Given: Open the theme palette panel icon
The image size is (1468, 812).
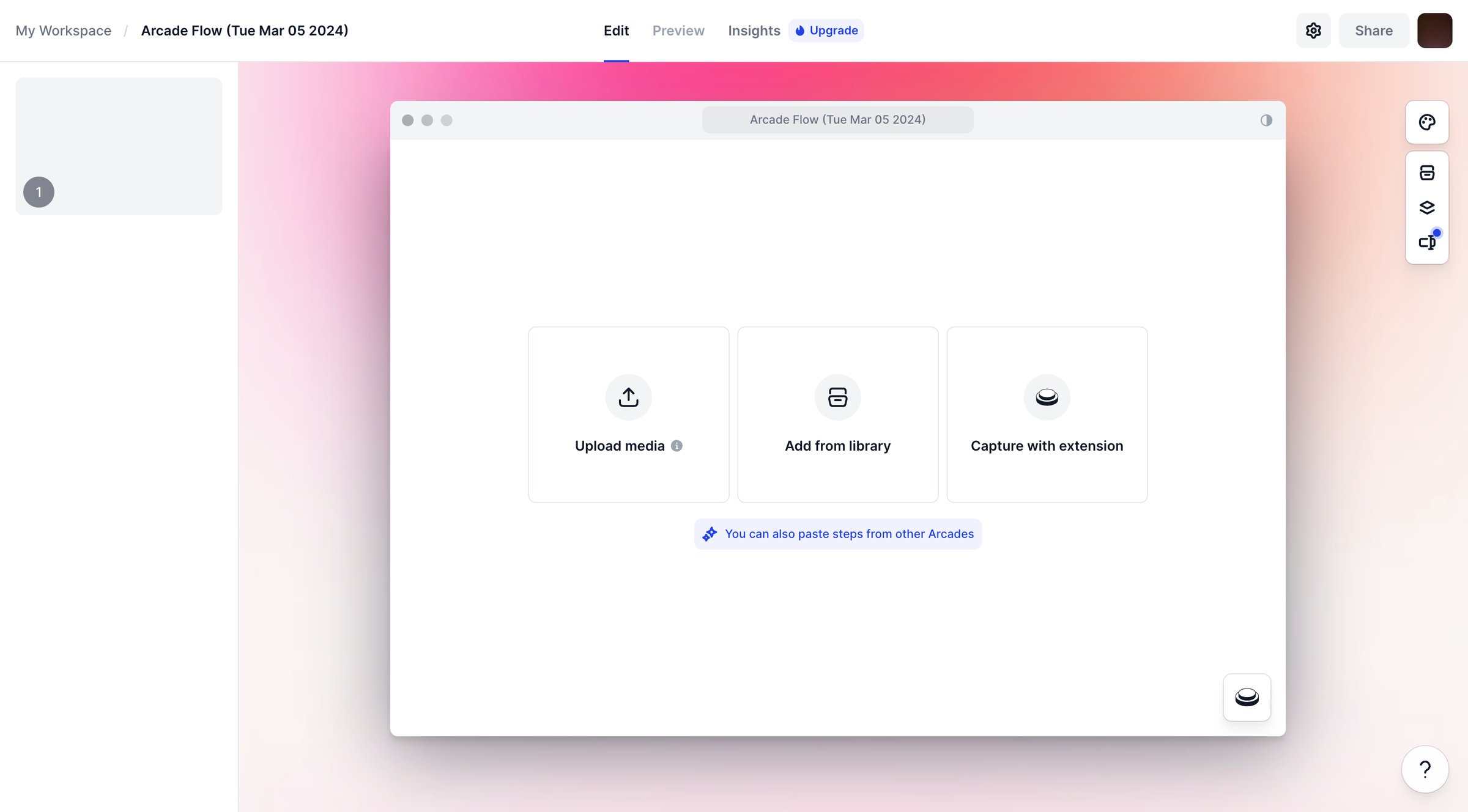Looking at the screenshot, I should tap(1426, 122).
